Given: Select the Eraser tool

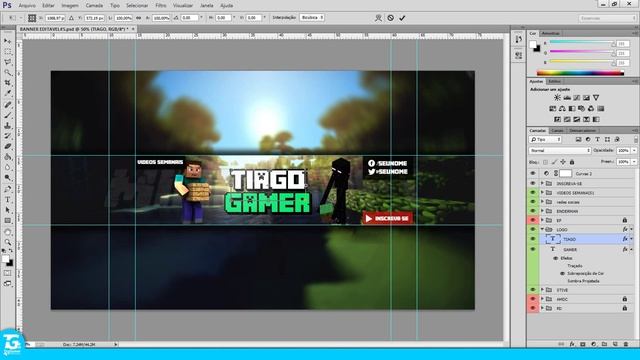Looking at the screenshot, I should (8, 147).
